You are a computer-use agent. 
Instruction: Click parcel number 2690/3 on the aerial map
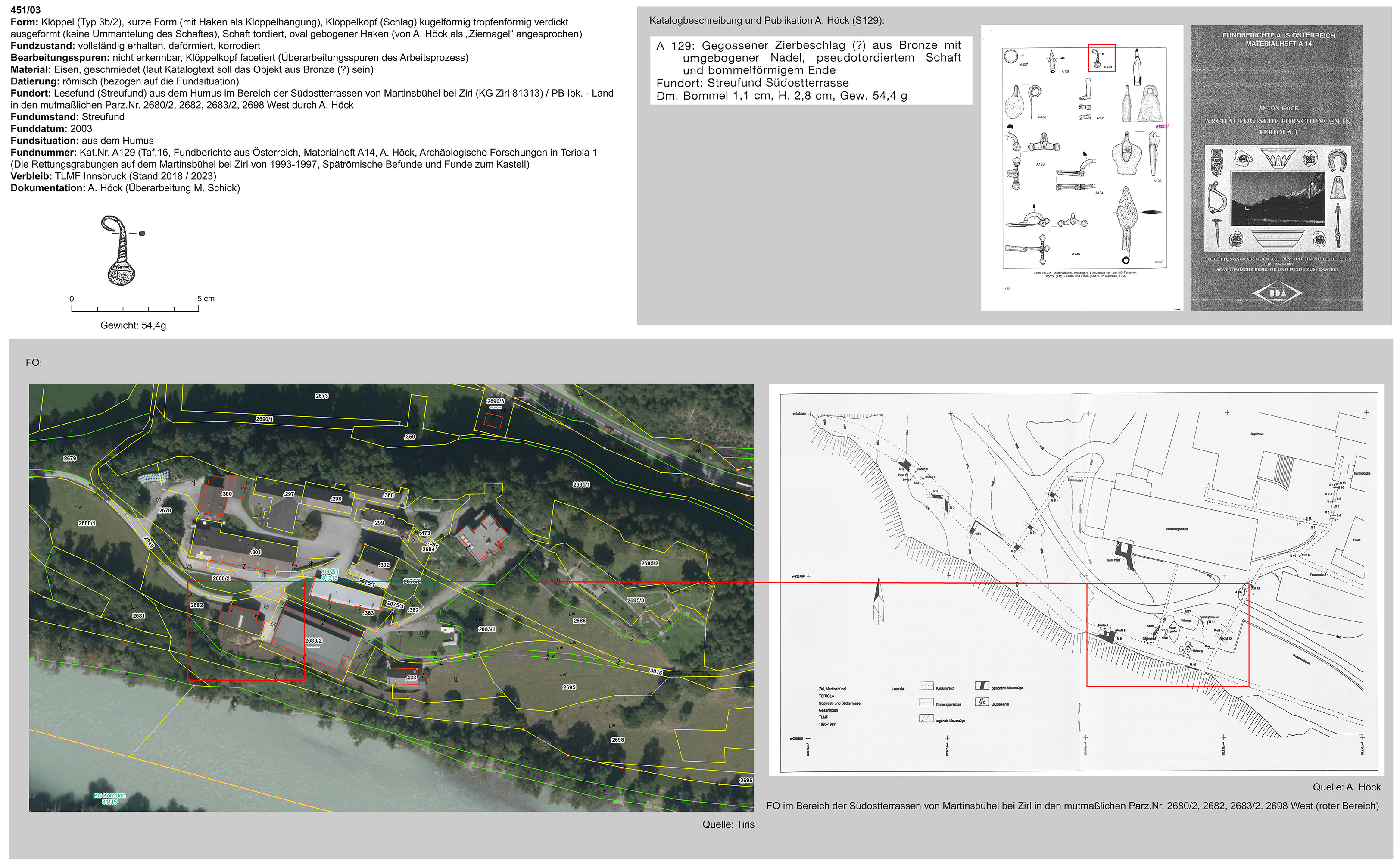tap(495, 401)
